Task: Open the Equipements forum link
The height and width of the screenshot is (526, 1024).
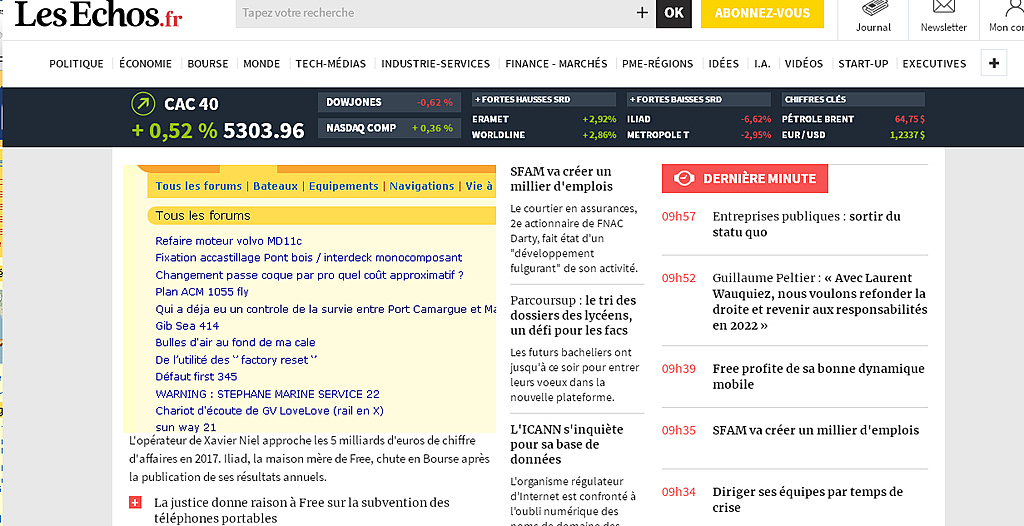Action: click(344, 186)
